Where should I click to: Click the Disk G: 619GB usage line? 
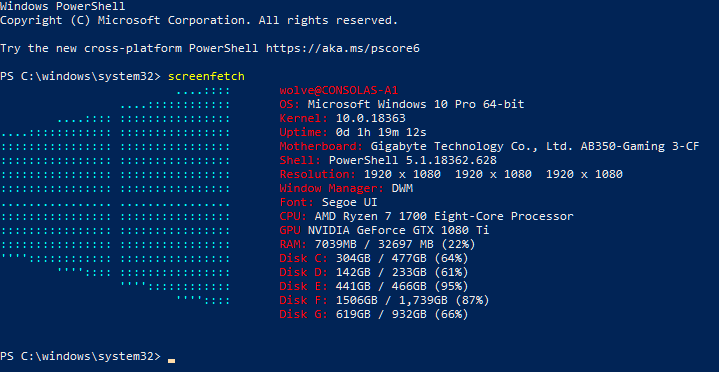point(374,315)
